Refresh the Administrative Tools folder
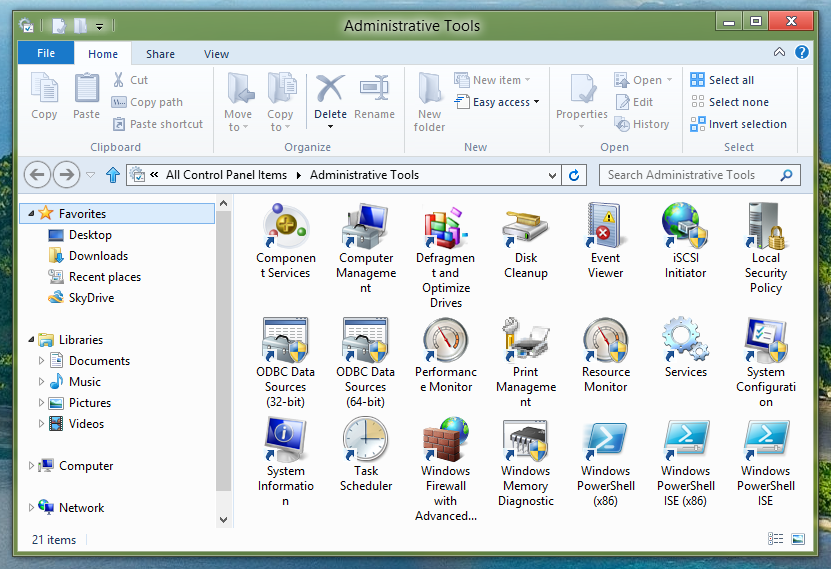 point(574,175)
